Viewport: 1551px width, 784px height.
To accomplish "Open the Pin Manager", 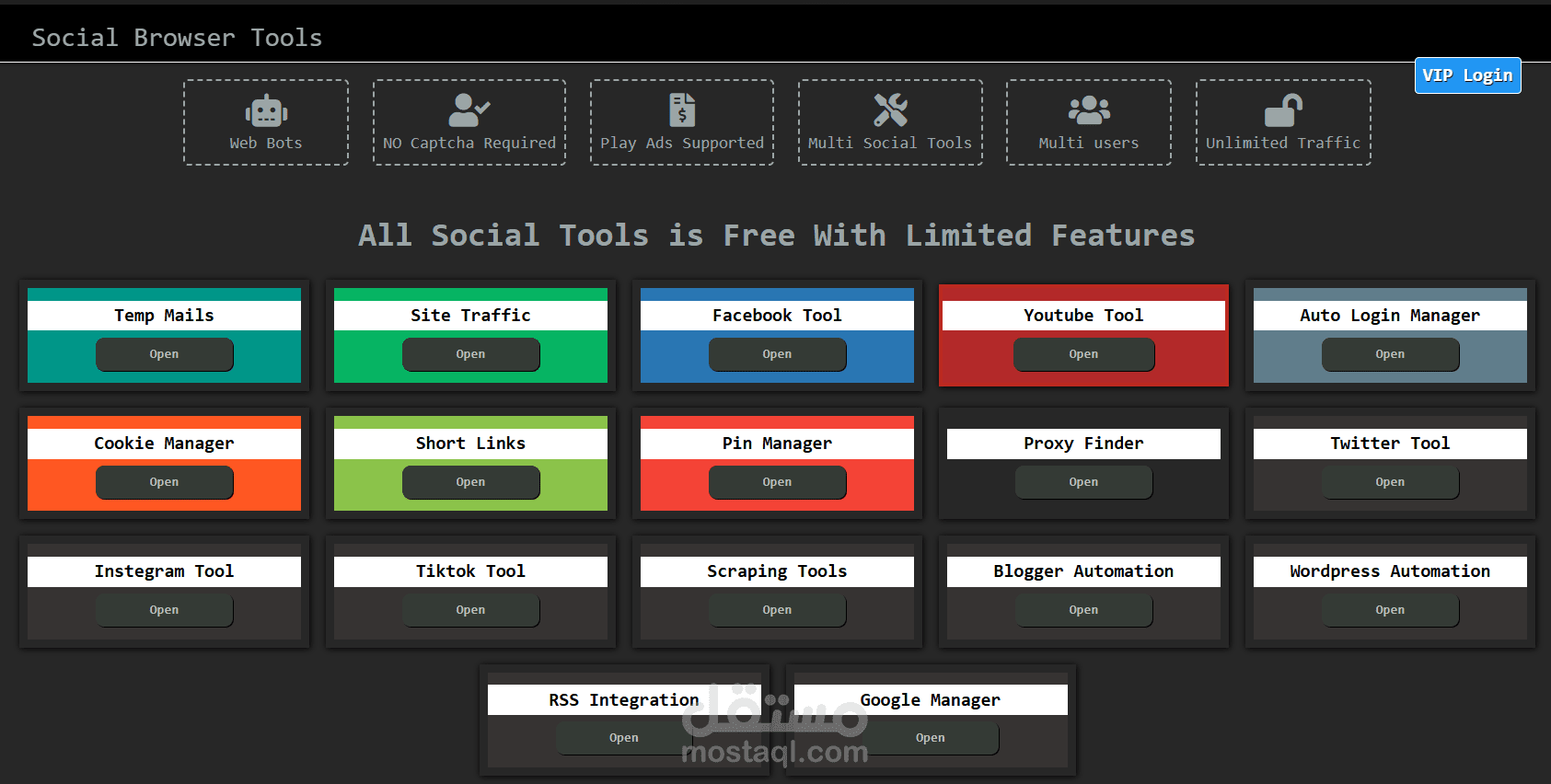I will [777, 482].
